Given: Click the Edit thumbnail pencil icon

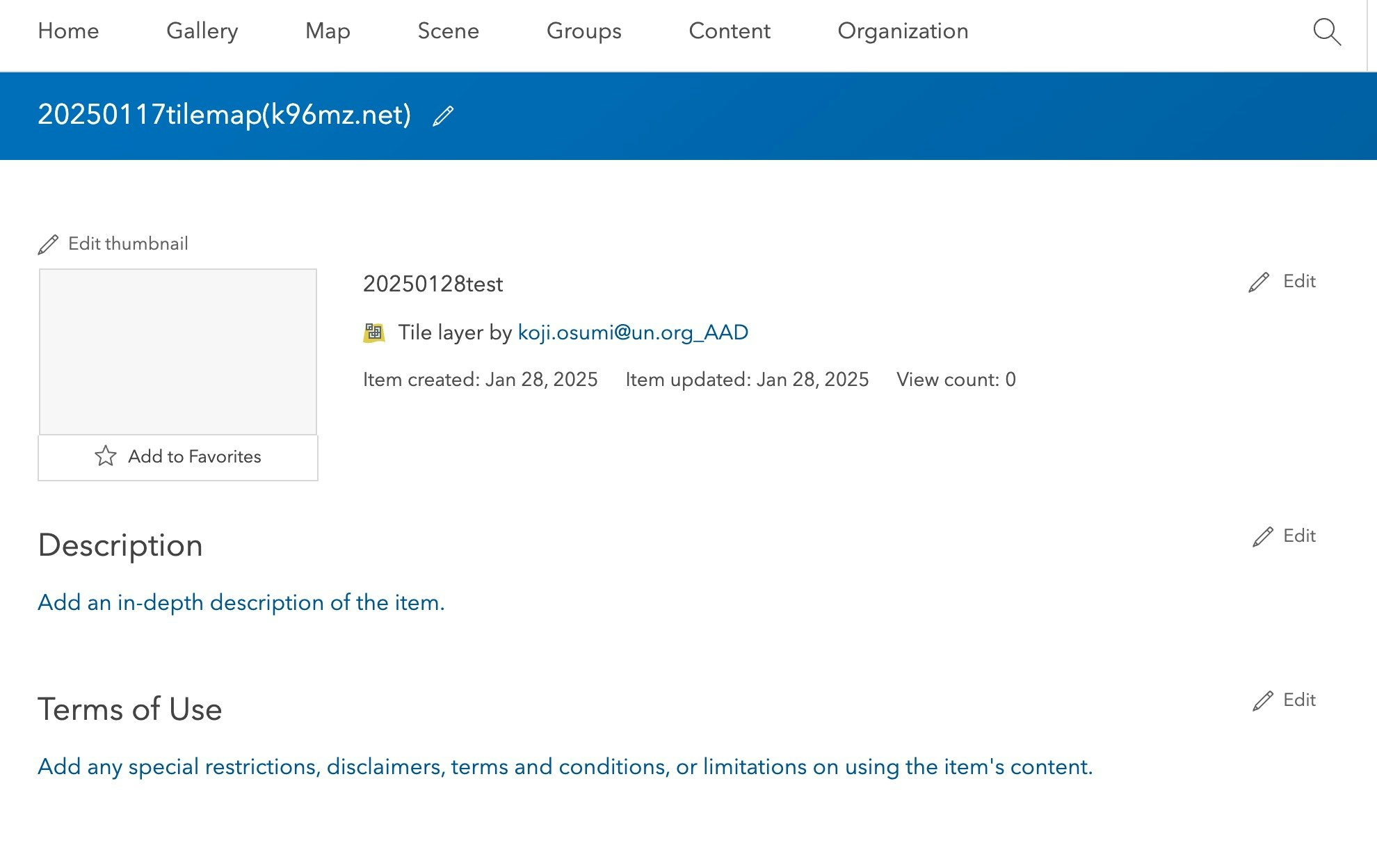Looking at the screenshot, I should (x=48, y=244).
